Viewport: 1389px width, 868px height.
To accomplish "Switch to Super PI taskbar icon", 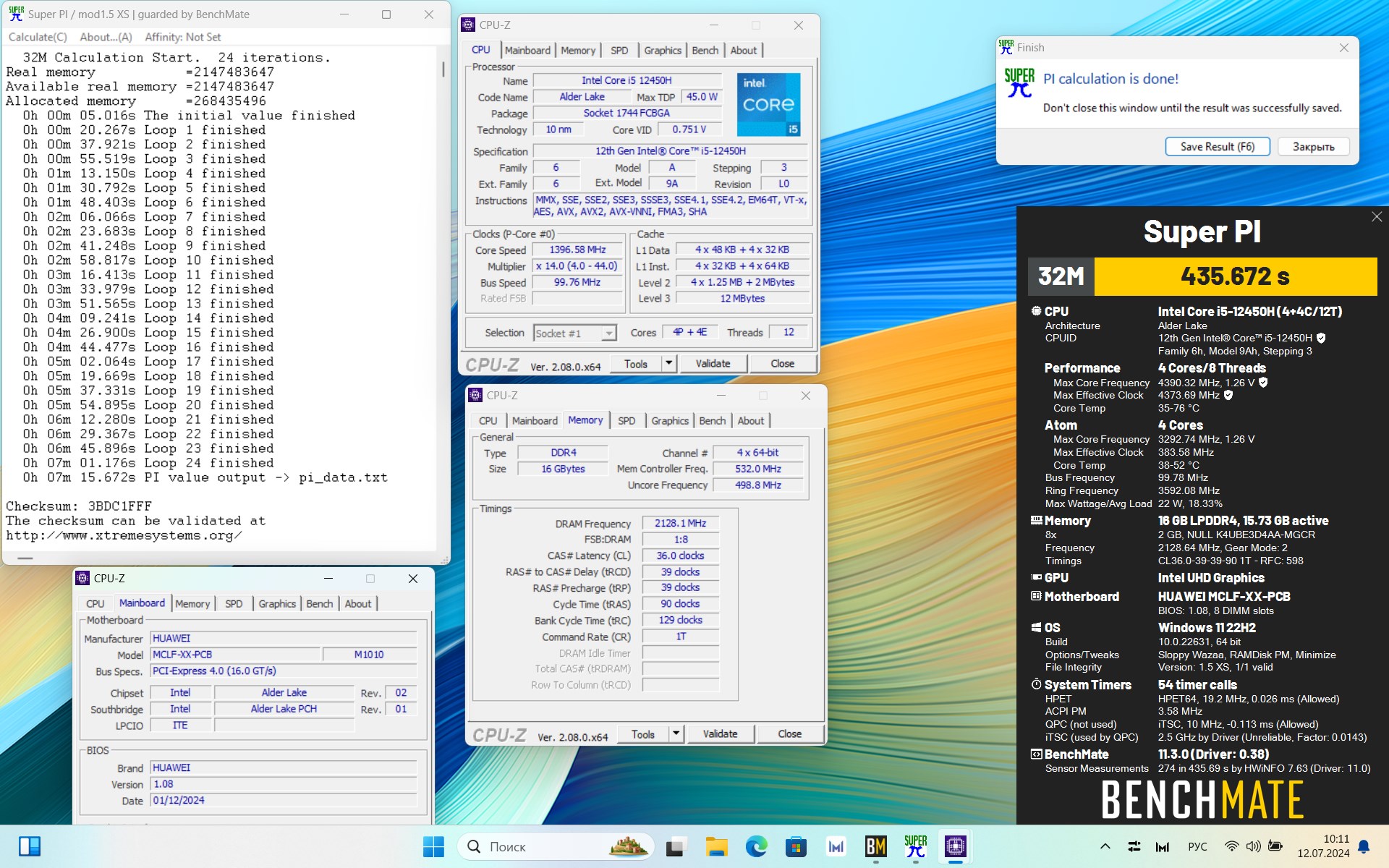I will coord(915,846).
